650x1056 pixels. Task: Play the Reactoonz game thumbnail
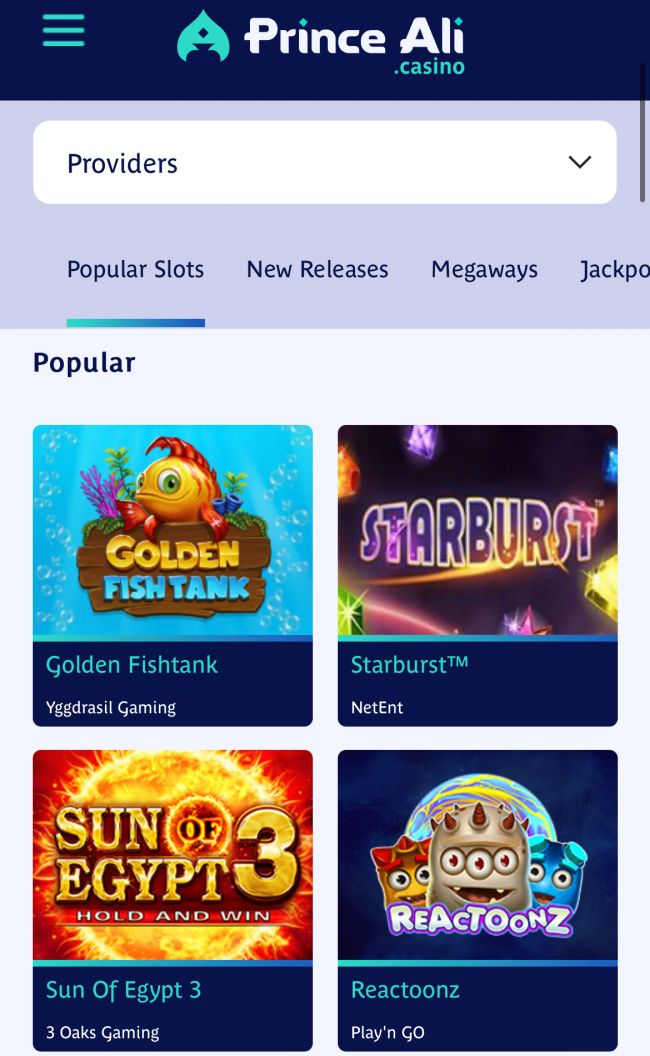coord(477,855)
